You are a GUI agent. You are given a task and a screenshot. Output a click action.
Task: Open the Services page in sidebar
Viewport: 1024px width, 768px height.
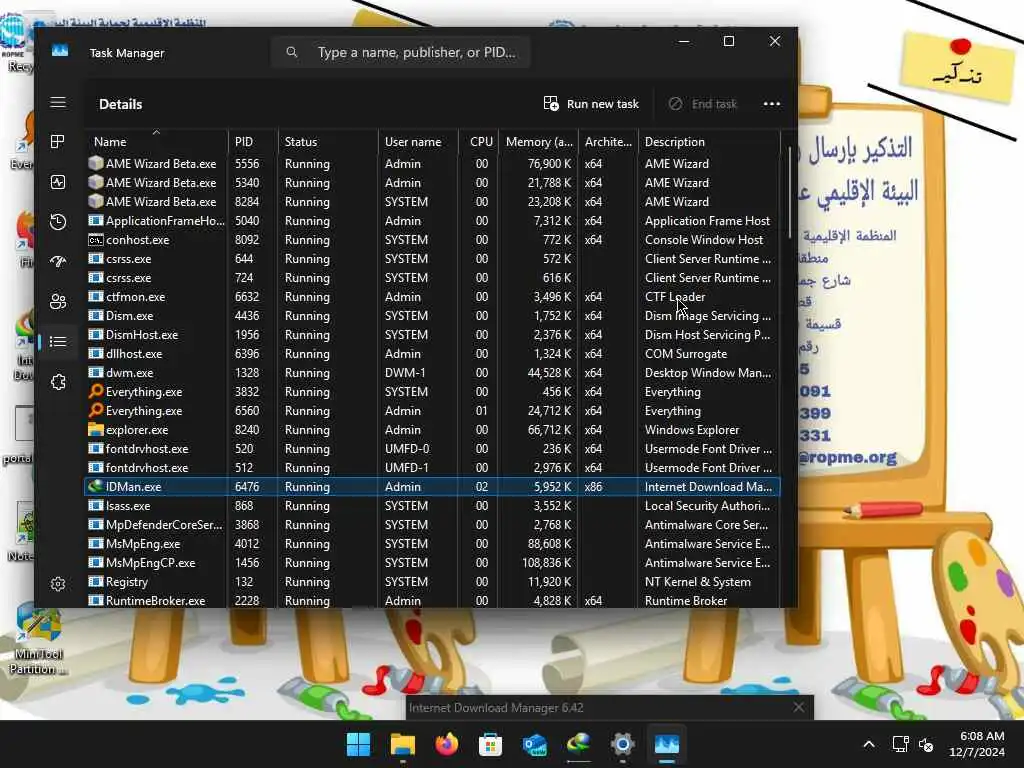58,382
